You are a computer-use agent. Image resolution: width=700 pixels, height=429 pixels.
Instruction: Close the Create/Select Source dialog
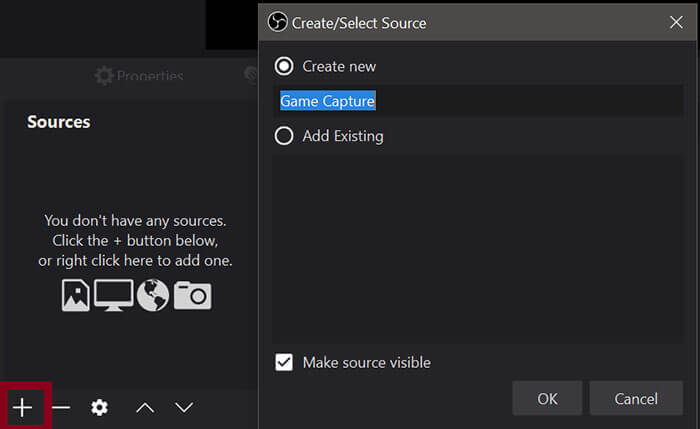coord(676,20)
